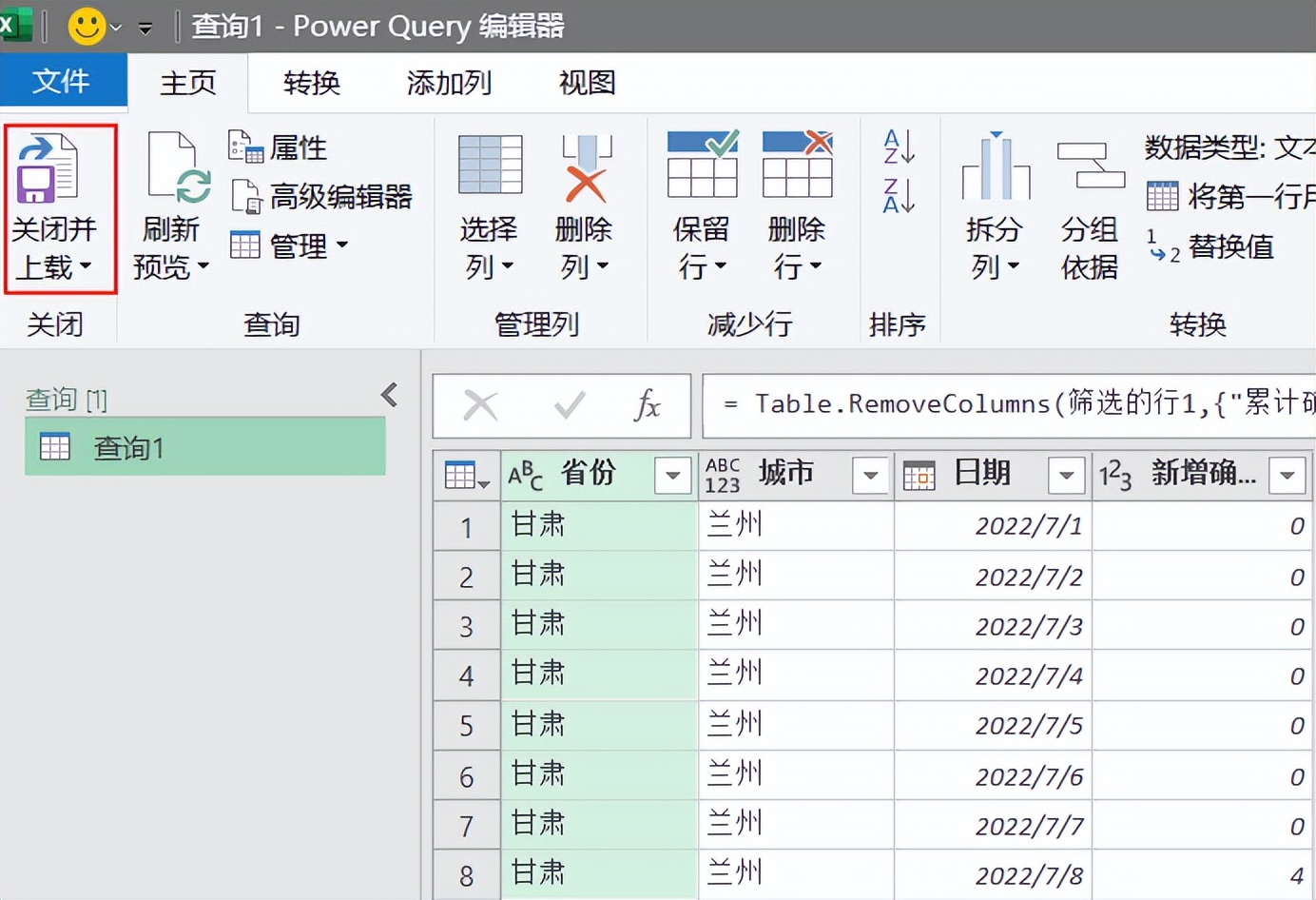Click the Remove Columns (删除列) icon
Screen dimensions: 1316x900
pyautogui.click(x=586, y=168)
